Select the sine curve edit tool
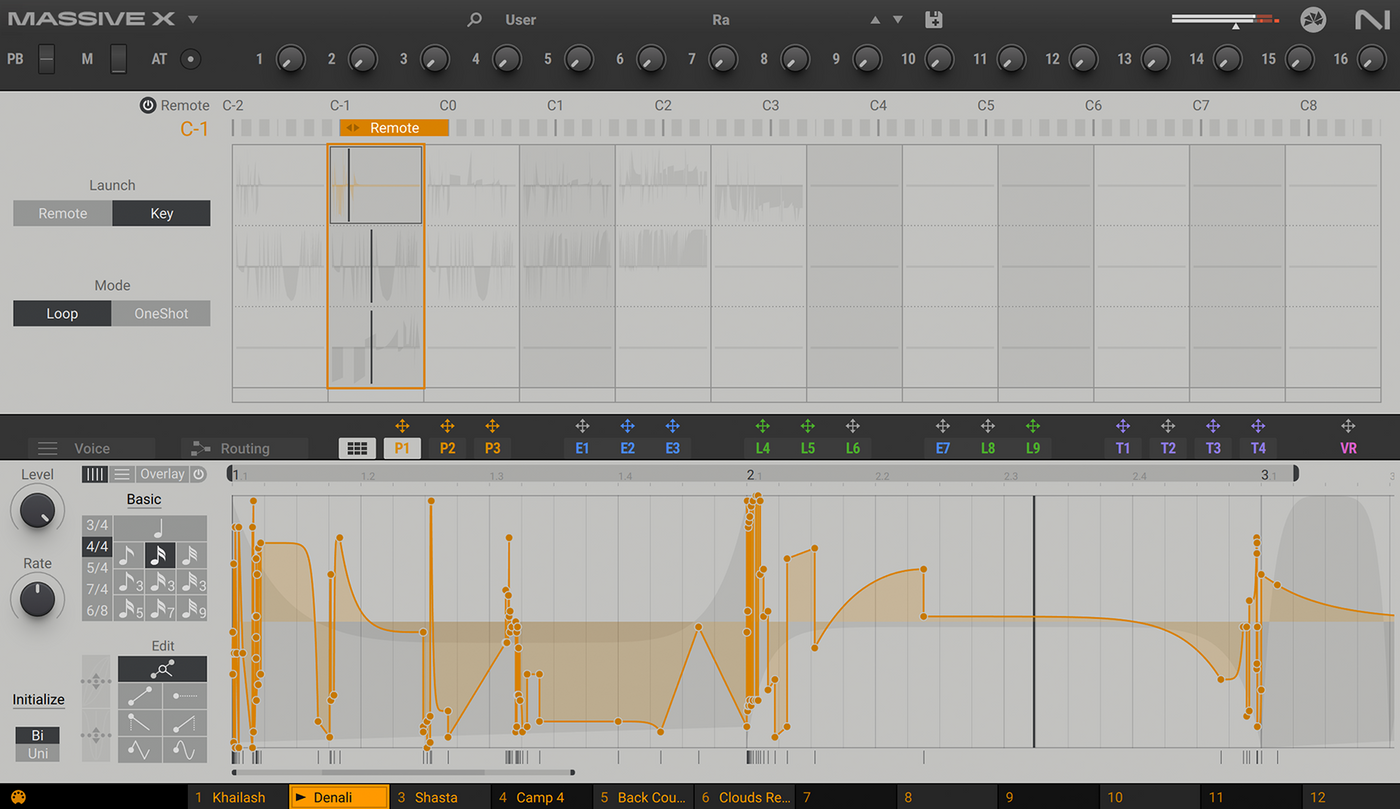Screen dimensions: 1400x809 (185, 750)
